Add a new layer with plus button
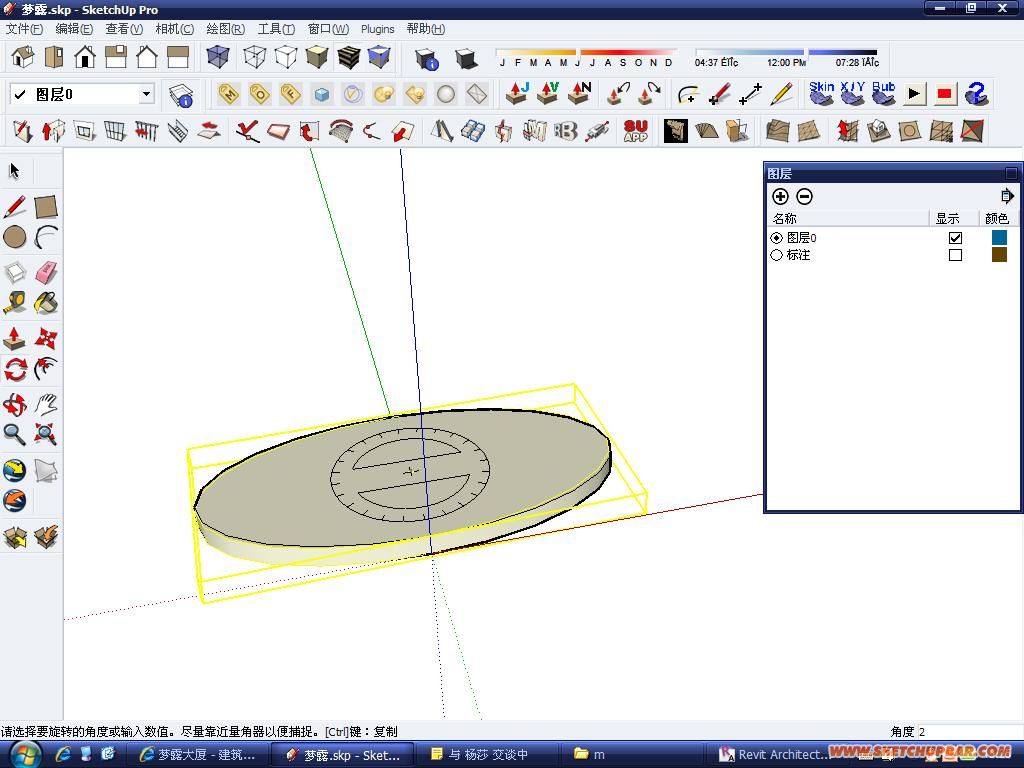This screenshot has height=768, width=1024. [x=780, y=196]
